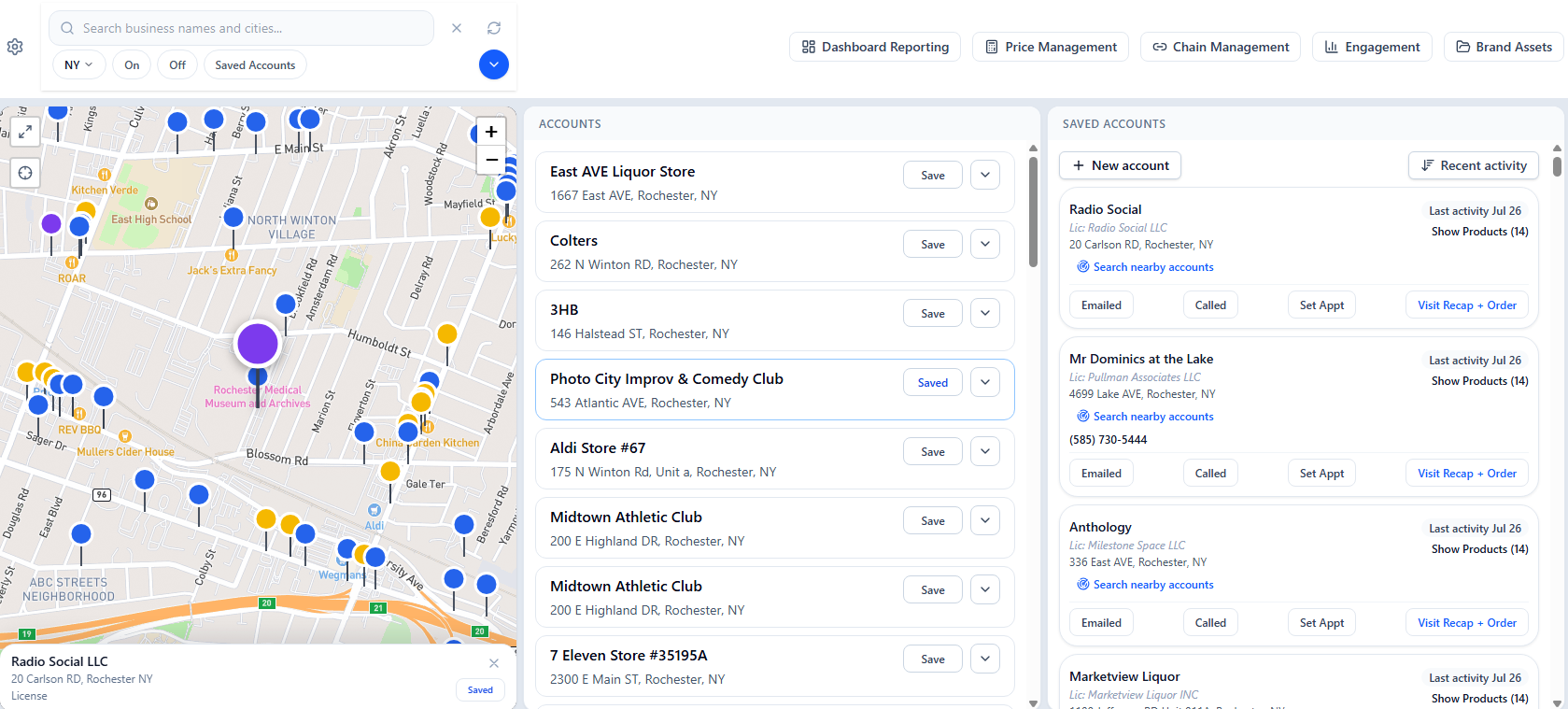Mark Mr Dominics at the Lake as Called
This screenshot has height=709, width=1568.
pos(1210,474)
